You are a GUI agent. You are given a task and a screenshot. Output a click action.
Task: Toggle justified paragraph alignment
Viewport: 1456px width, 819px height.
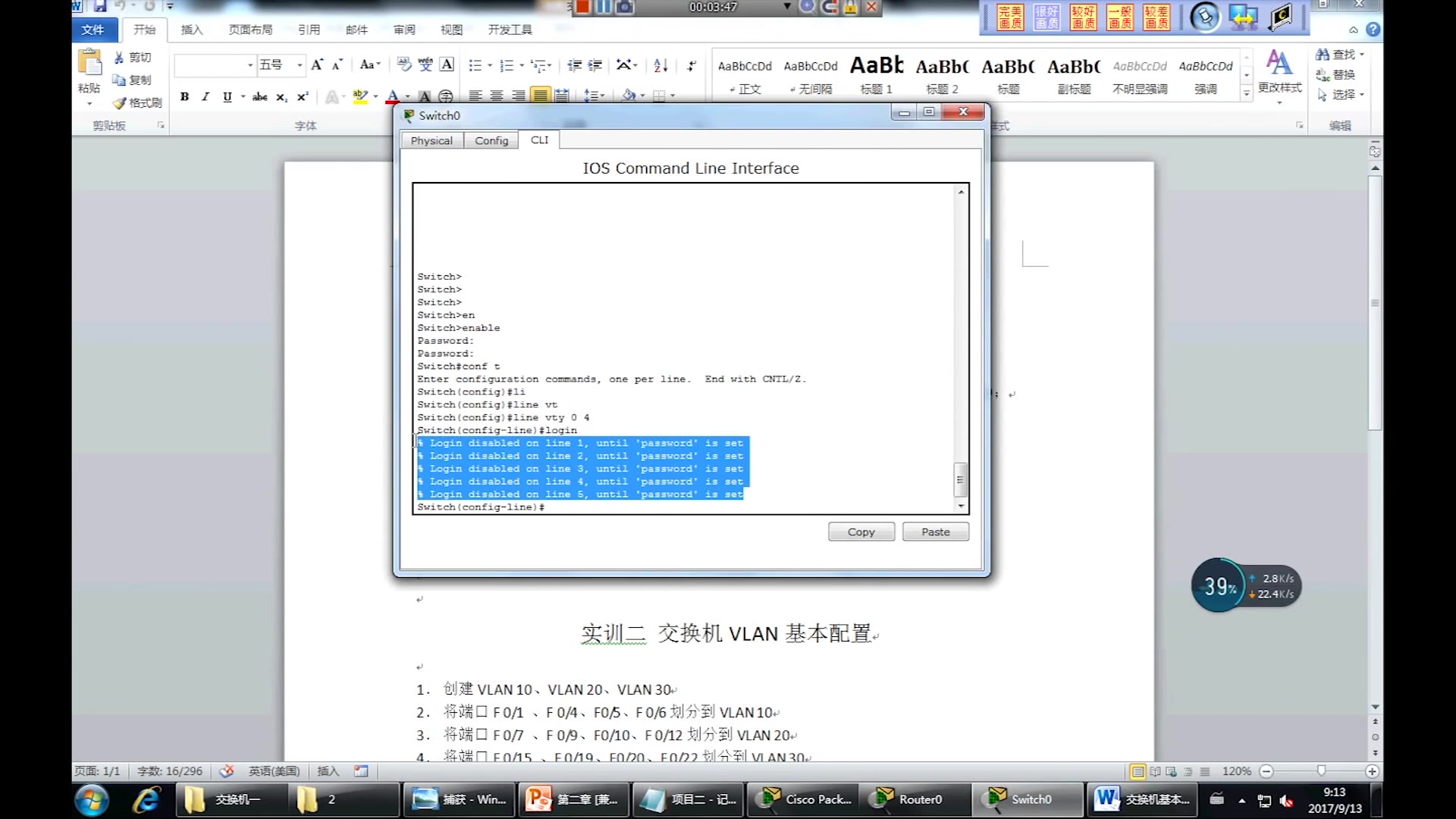[x=540, y=96]
